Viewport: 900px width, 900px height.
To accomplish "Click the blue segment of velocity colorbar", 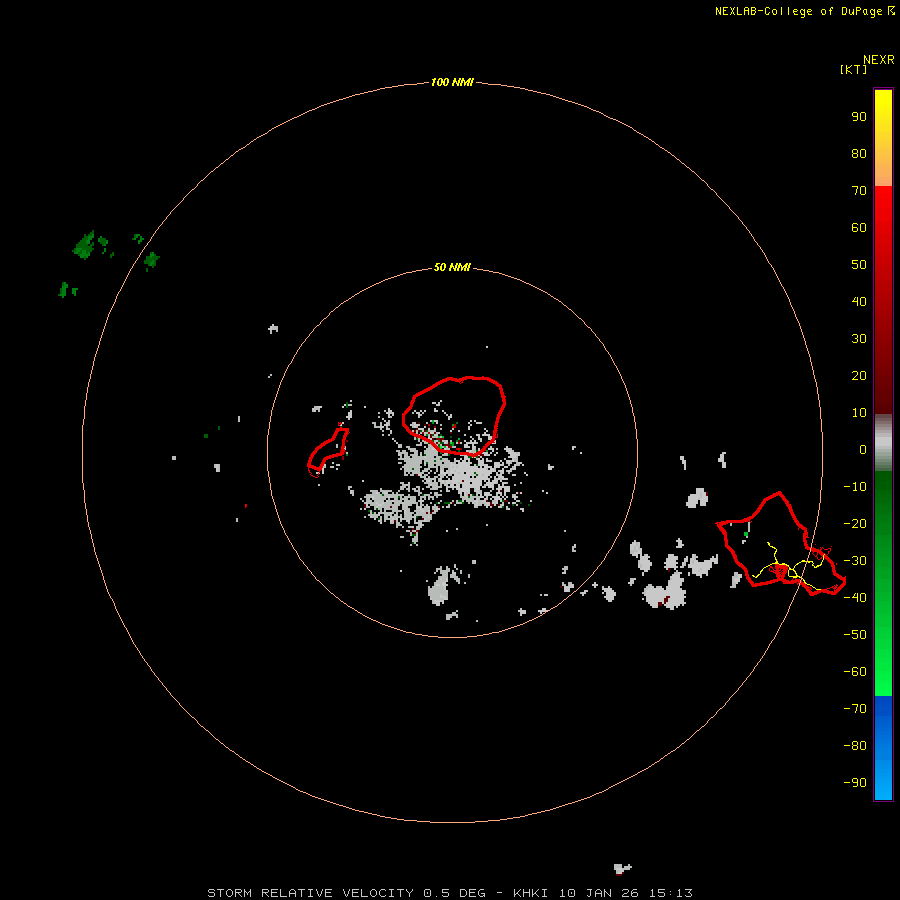I will pyautogui.click(x=883, y=748).
